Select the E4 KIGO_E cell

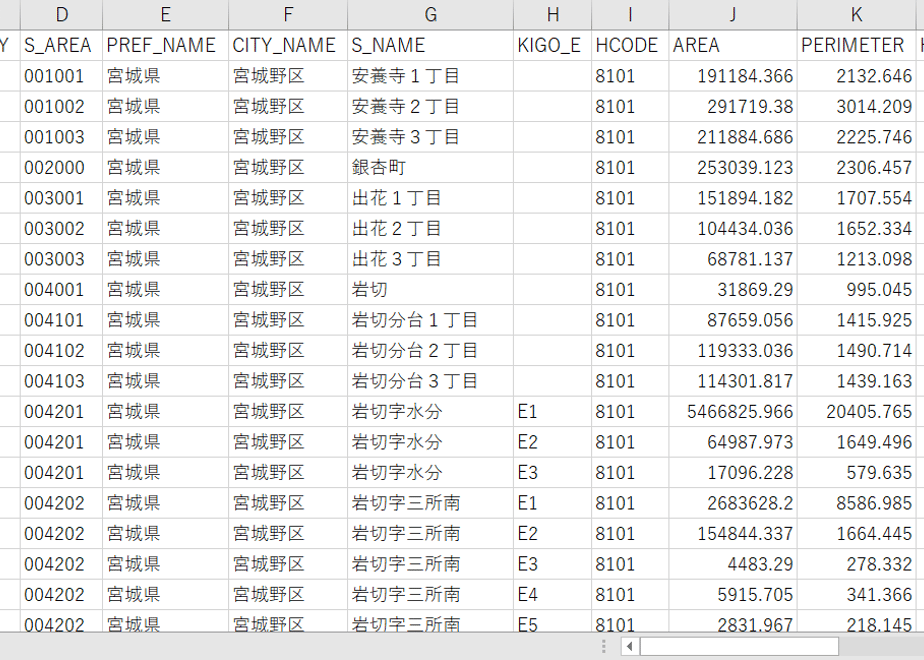click(552, 595)
